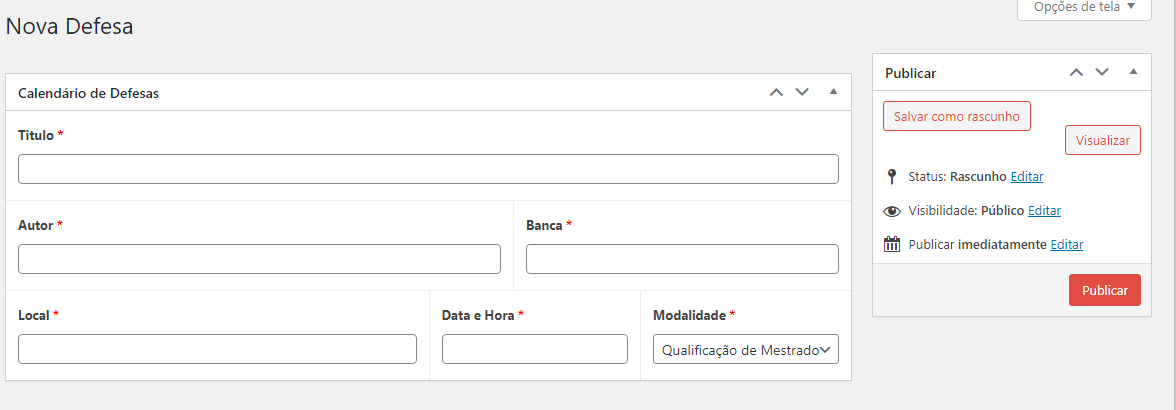The height and width of the screenshot is (410, 1176).
Task: Focus the Título input field
Action: point(428,169)
